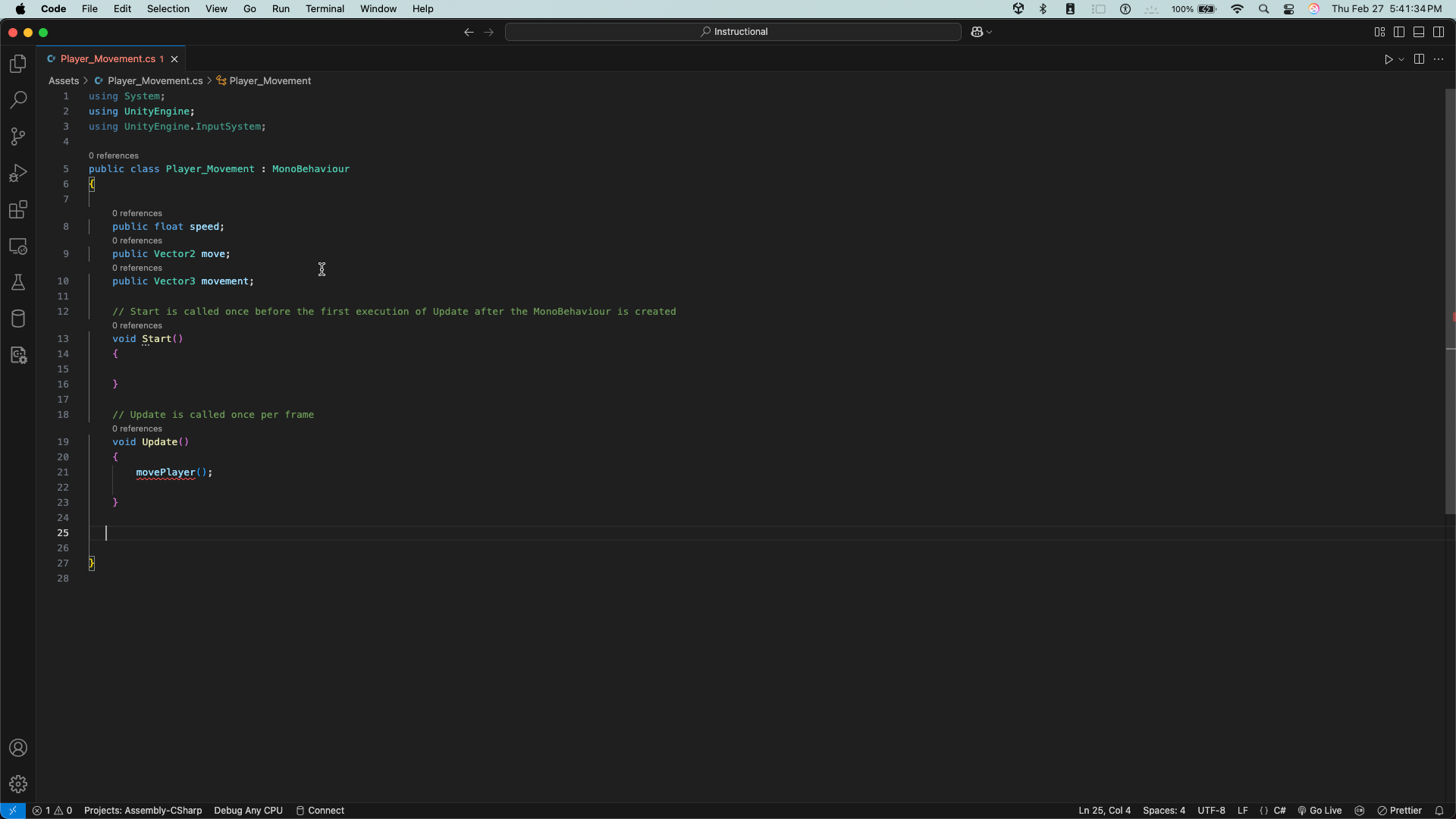Open the Explorer view in the activity bar
The height and width of the screenshot is (819, 1456).
(18, 64)
